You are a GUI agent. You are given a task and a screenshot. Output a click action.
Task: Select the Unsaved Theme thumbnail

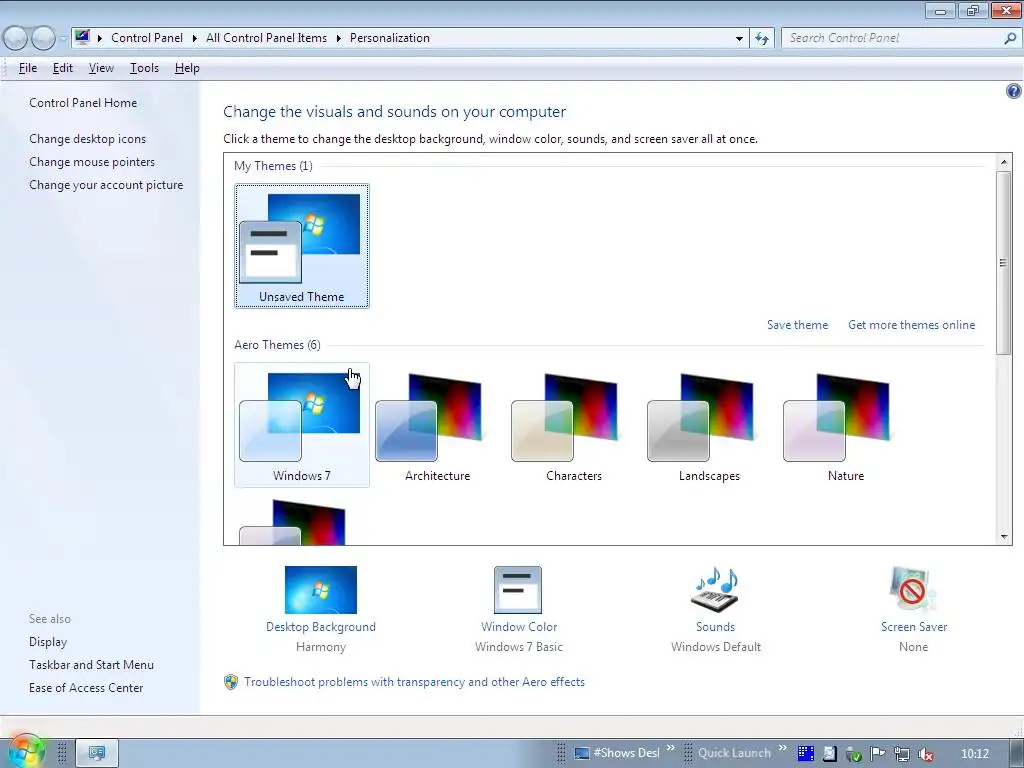point(302,246)
